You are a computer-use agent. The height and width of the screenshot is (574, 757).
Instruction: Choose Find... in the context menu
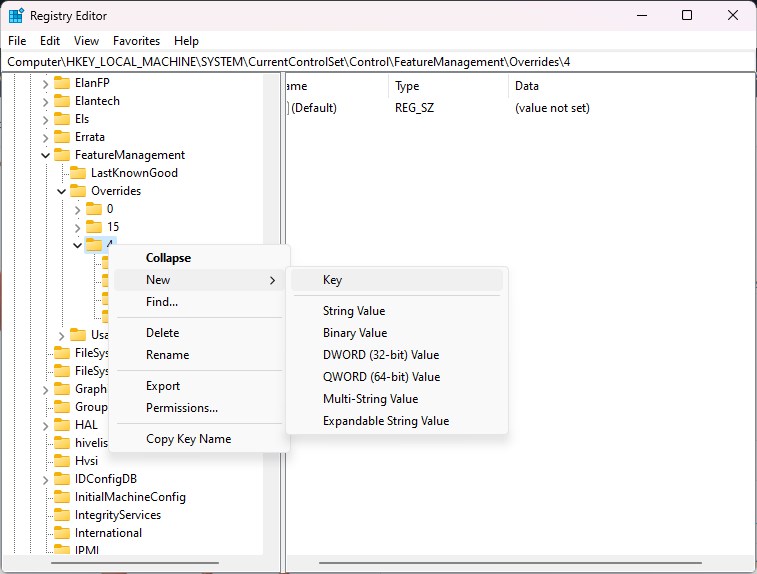[199, 302]
